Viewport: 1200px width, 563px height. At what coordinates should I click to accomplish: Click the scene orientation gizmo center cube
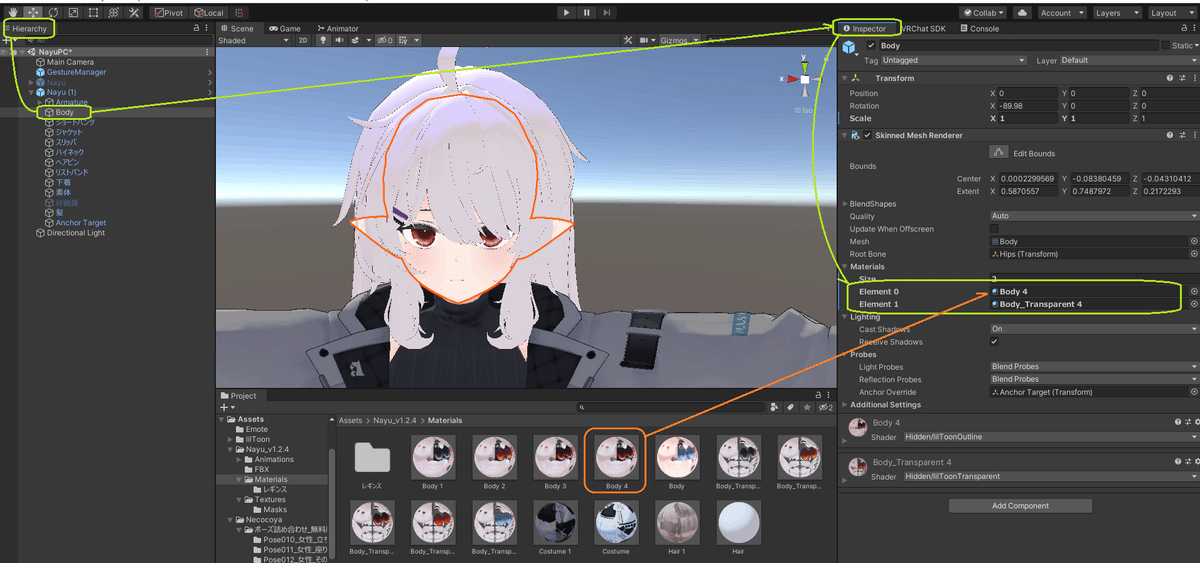805,79
